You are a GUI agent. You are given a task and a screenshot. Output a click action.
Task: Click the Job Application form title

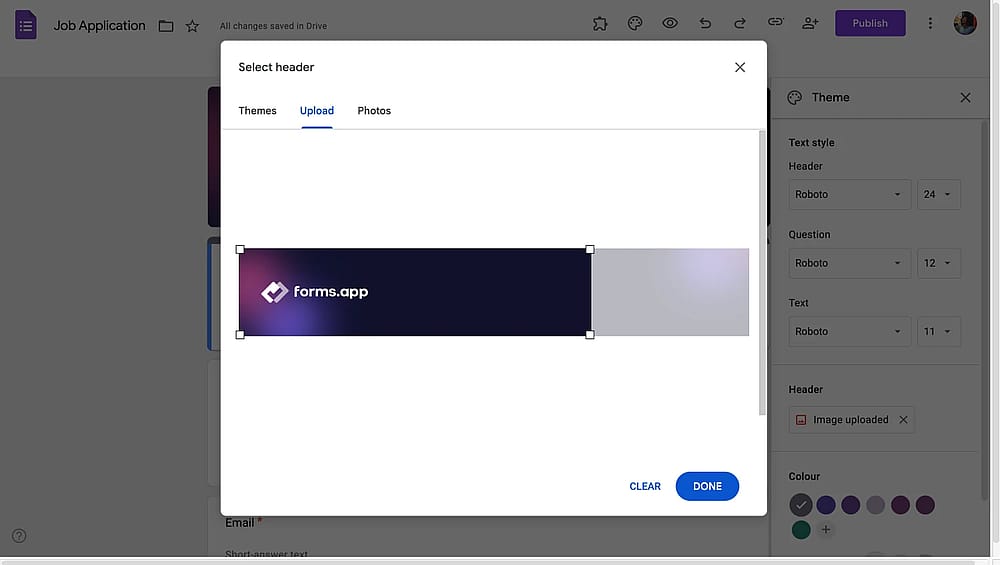click(x=99, y=26)
